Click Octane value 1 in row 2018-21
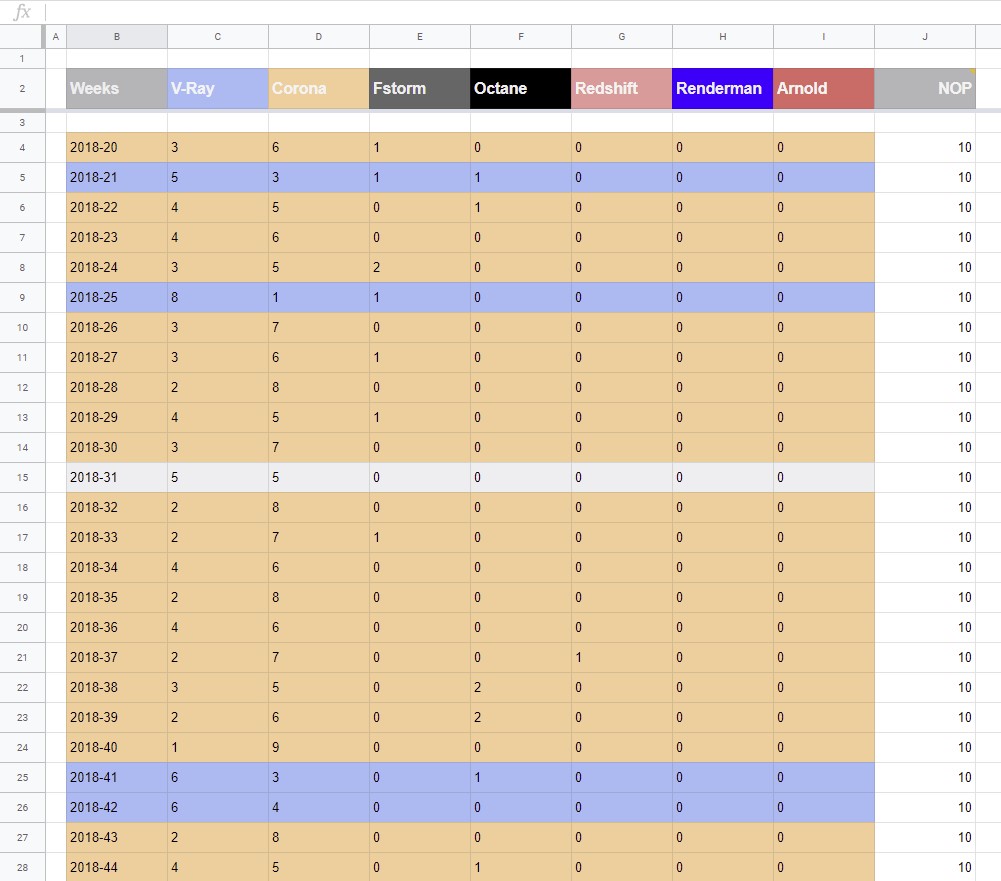The image size is (1001, 881). coord(521,177)
